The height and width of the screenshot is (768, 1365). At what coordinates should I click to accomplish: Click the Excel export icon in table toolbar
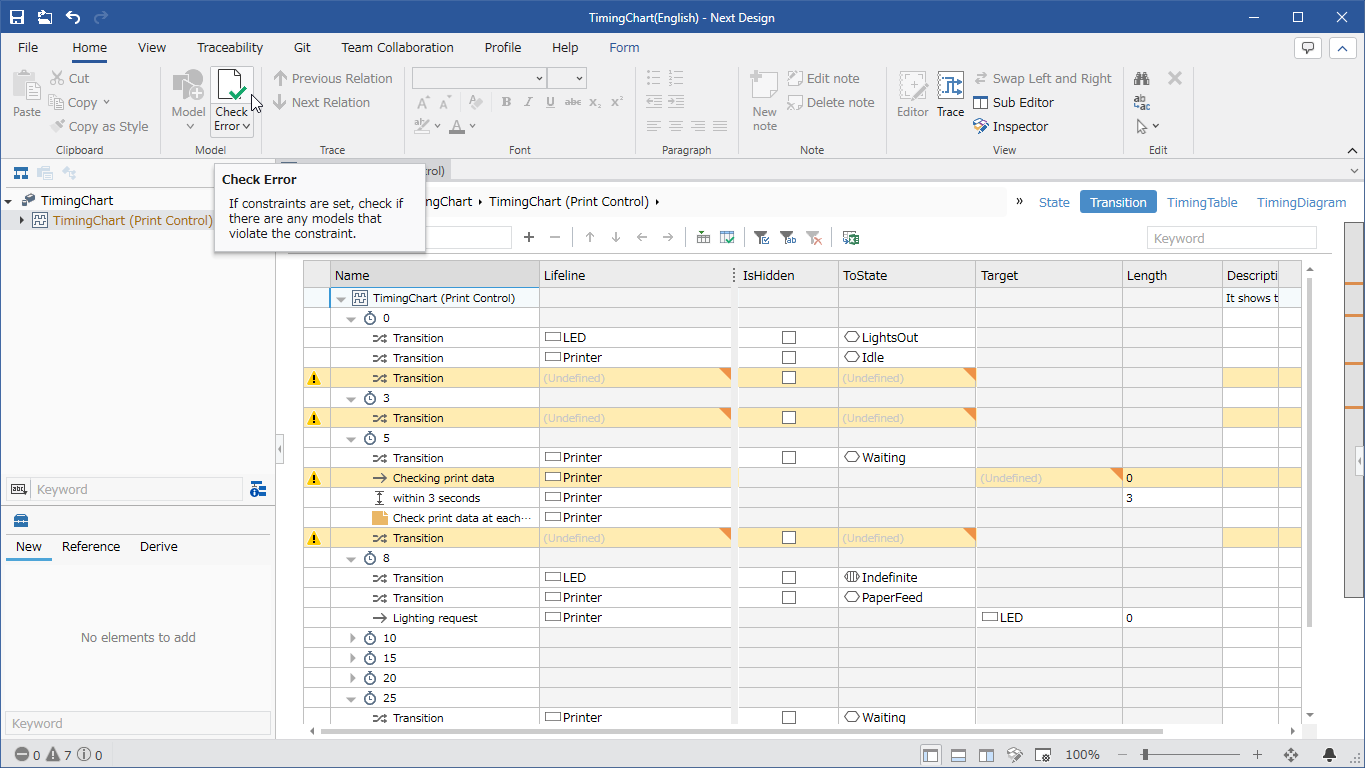pyautogui.click(x=851, y=237)
